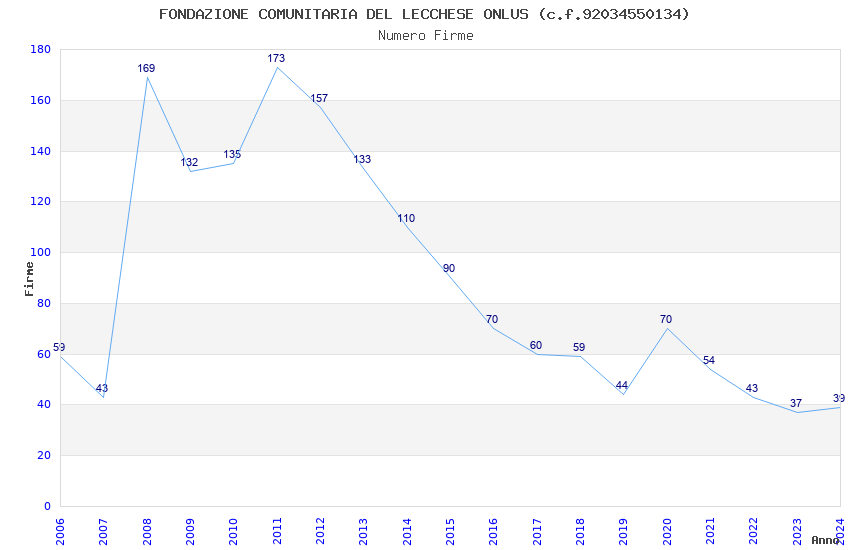Click the data label 60 at 2017
Screen dimensions: 850x550
click(x=536, y=345)
